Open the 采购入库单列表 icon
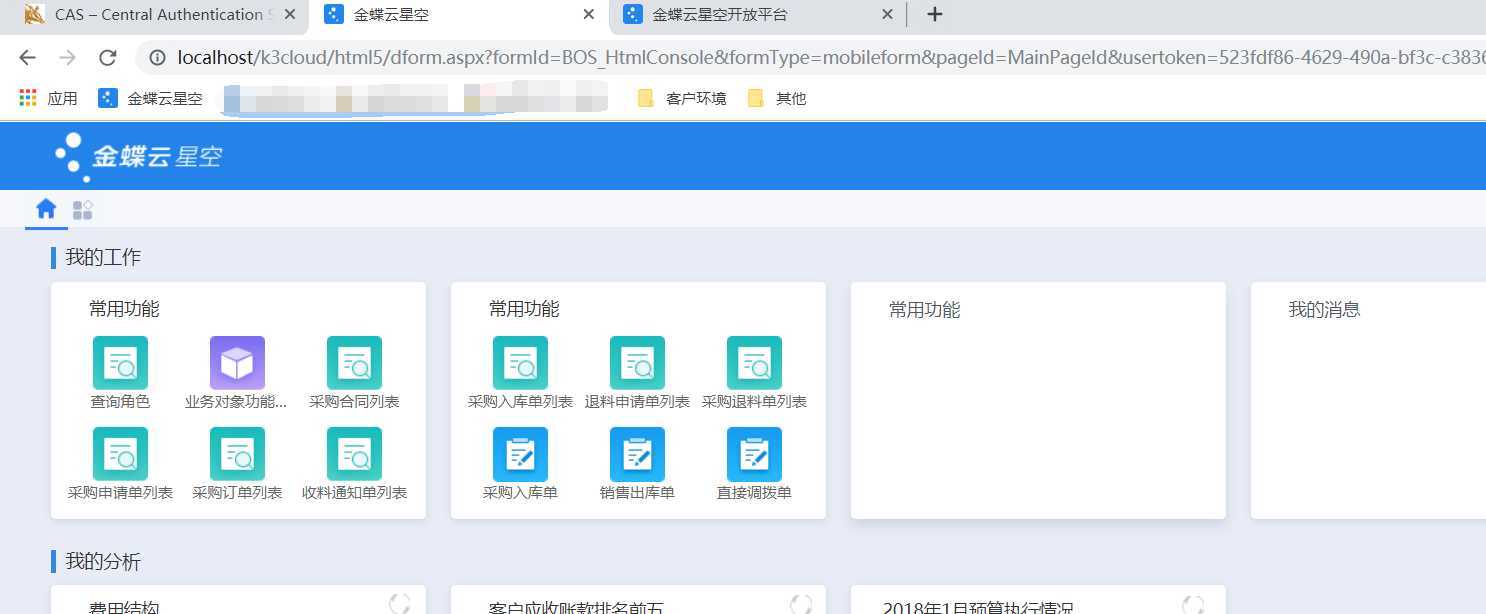 click(x=520, y=362)
